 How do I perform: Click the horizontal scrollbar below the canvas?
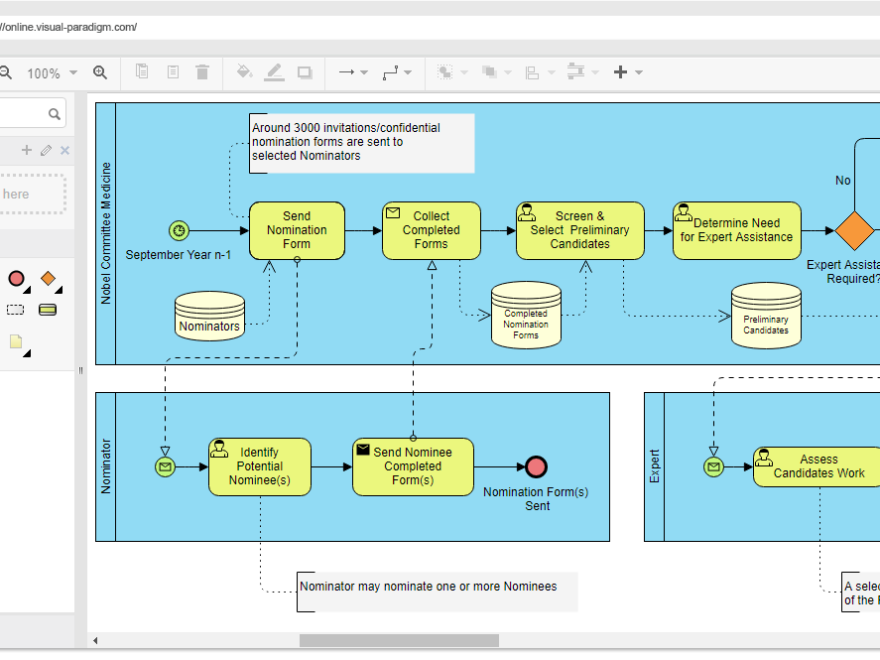tap(398, 640)
